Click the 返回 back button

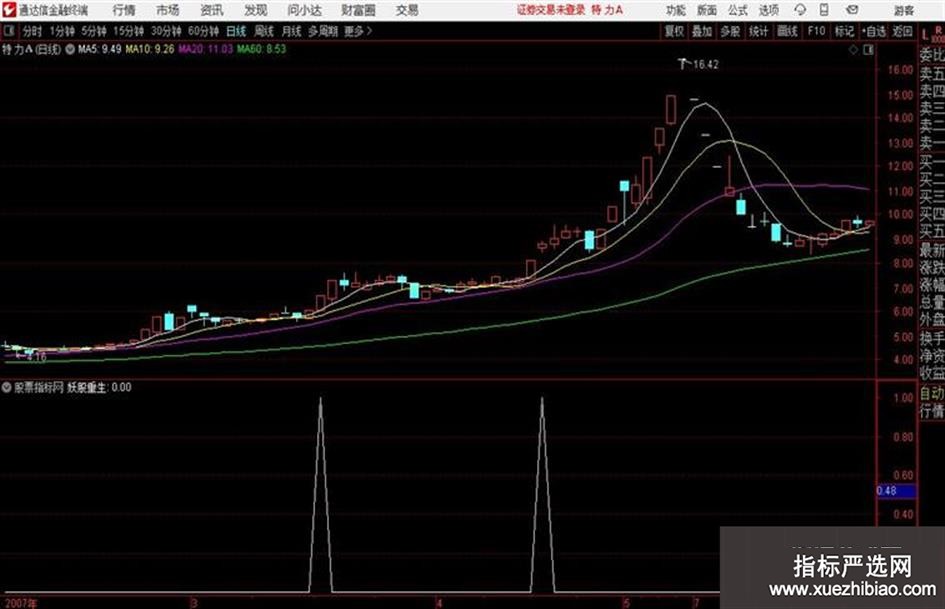[x=902, y=31]
